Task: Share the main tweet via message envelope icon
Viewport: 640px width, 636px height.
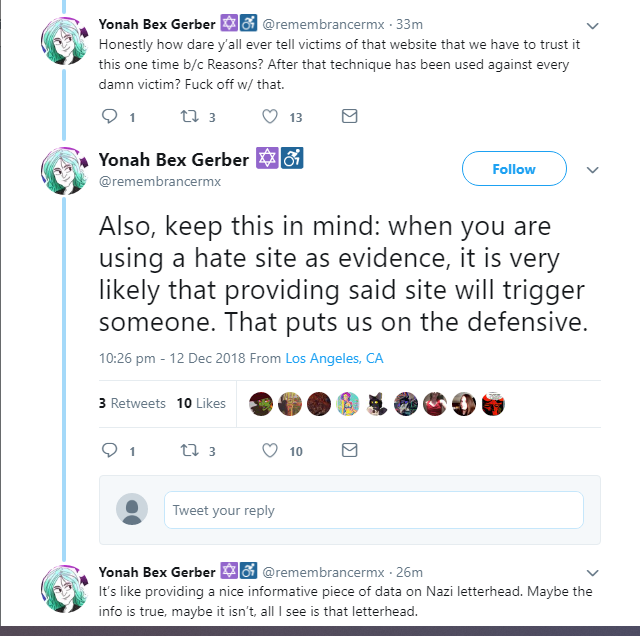Action: click(x=349, y=450)
